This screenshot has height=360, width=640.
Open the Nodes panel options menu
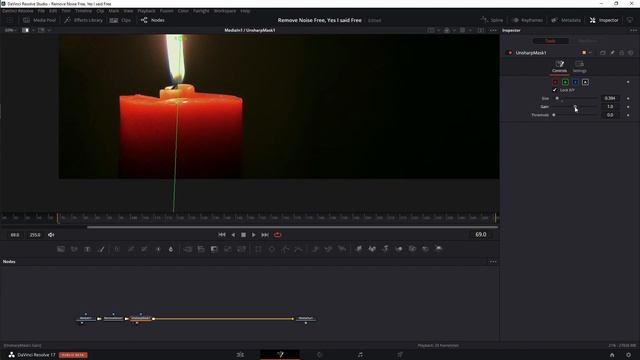[x=493, y=262]
